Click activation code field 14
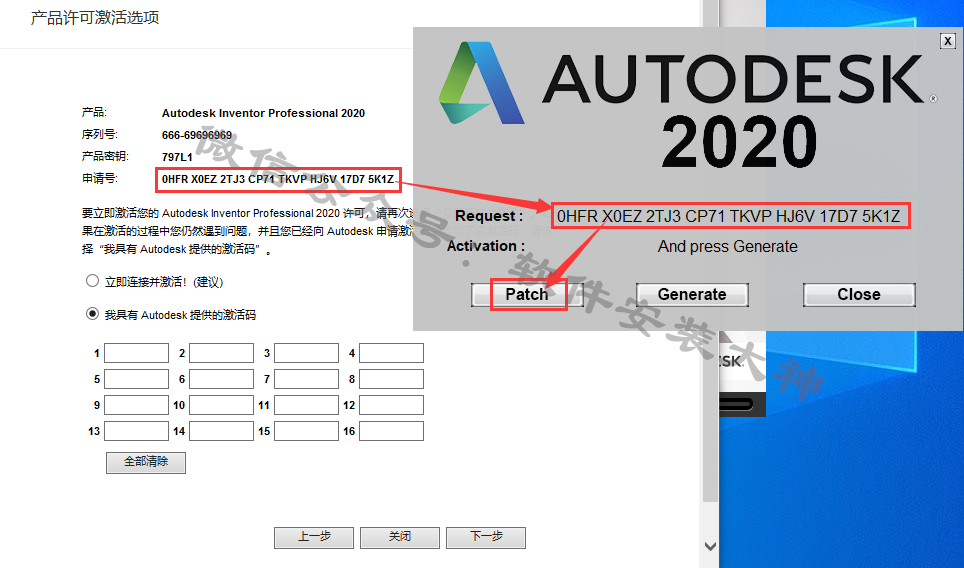The width and height of the screenshot is (964, 568). 221,431
